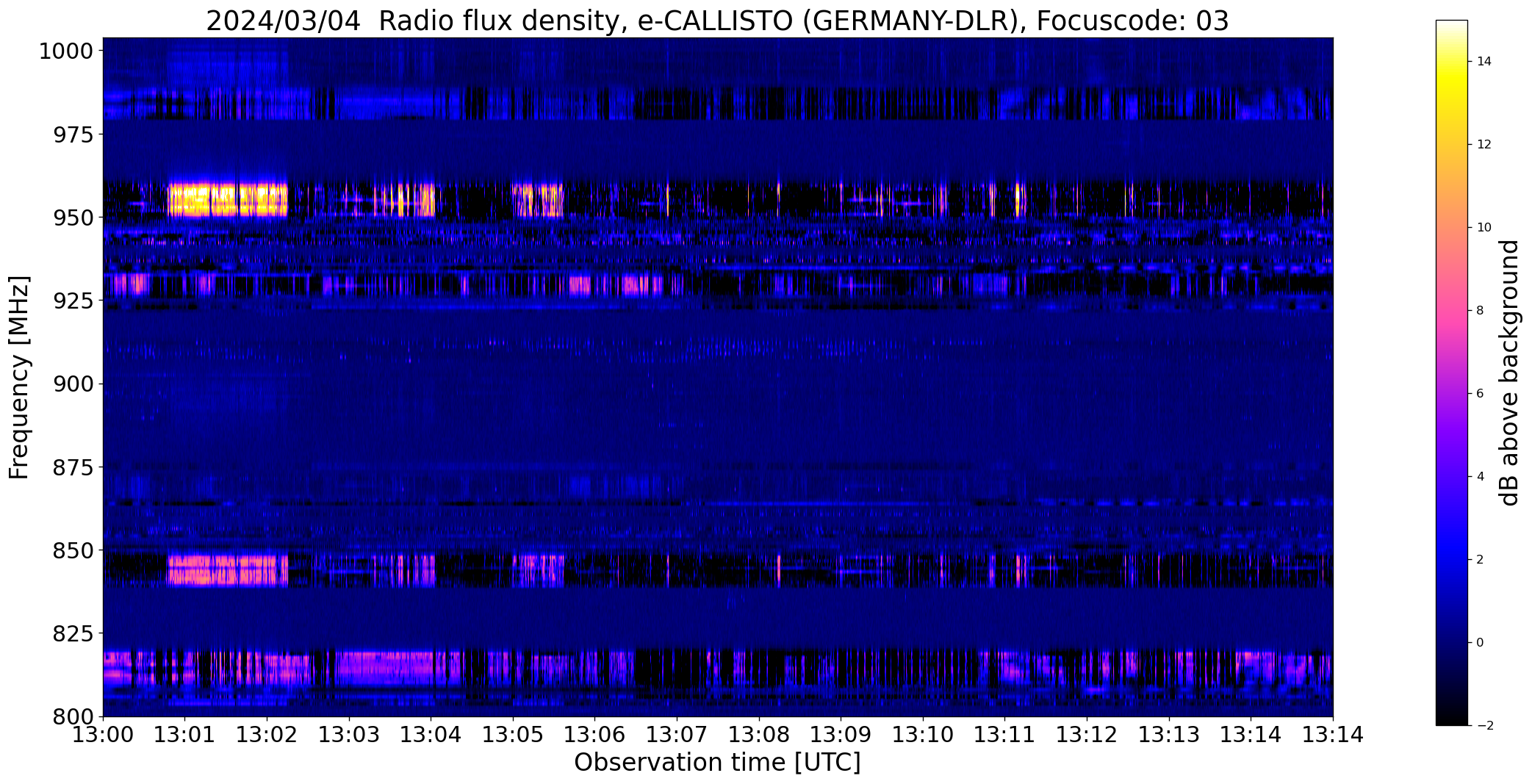Click the 13:12 time tick label

point(1087,735)
